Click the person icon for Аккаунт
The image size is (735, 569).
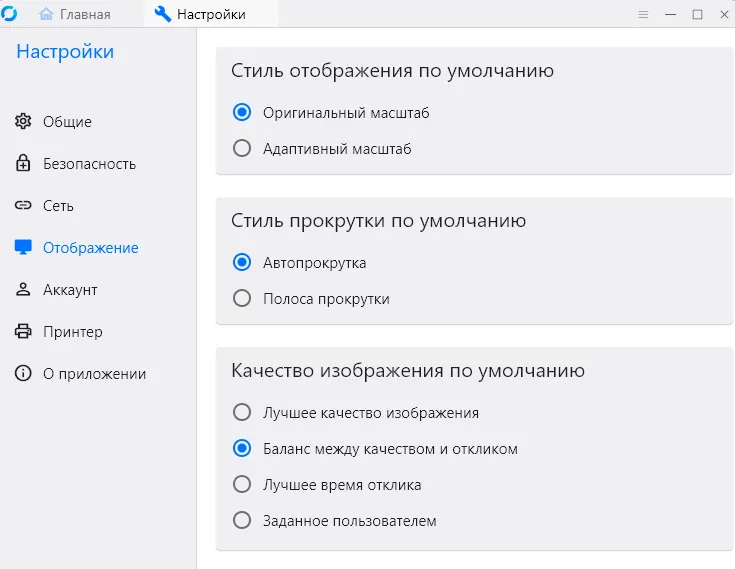tap(24, 290)
